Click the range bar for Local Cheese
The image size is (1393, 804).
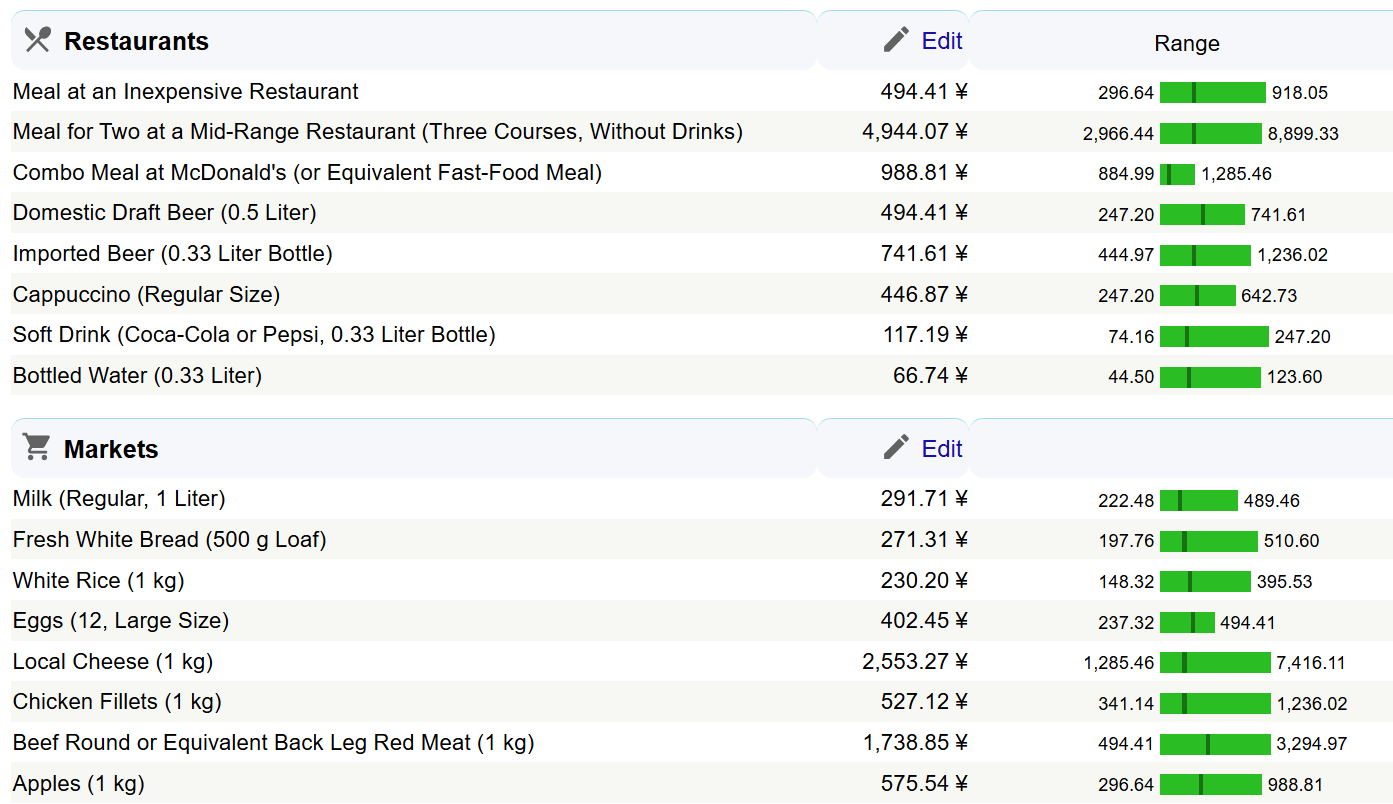coord(1214,663)
